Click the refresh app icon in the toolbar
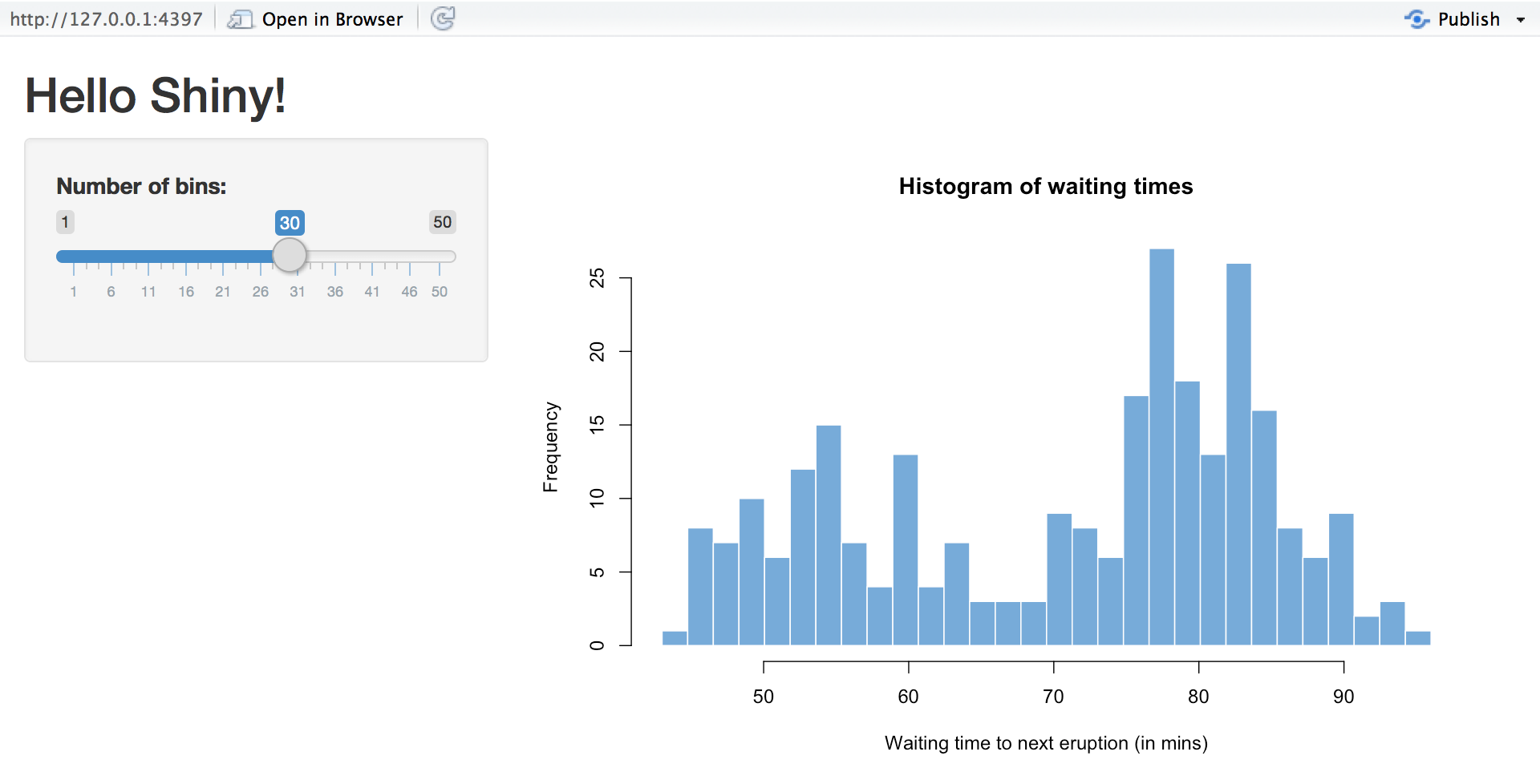The height and width of the screenshot is (784, 1540). 444,18
